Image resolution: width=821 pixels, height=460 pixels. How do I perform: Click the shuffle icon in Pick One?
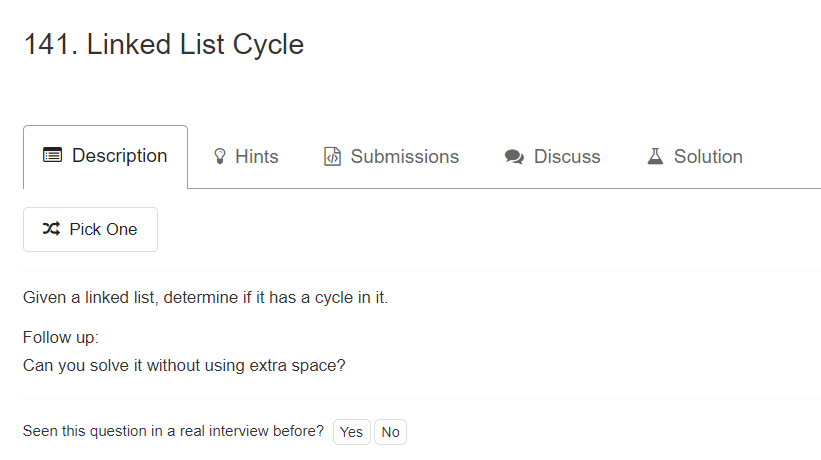point(51,229)
